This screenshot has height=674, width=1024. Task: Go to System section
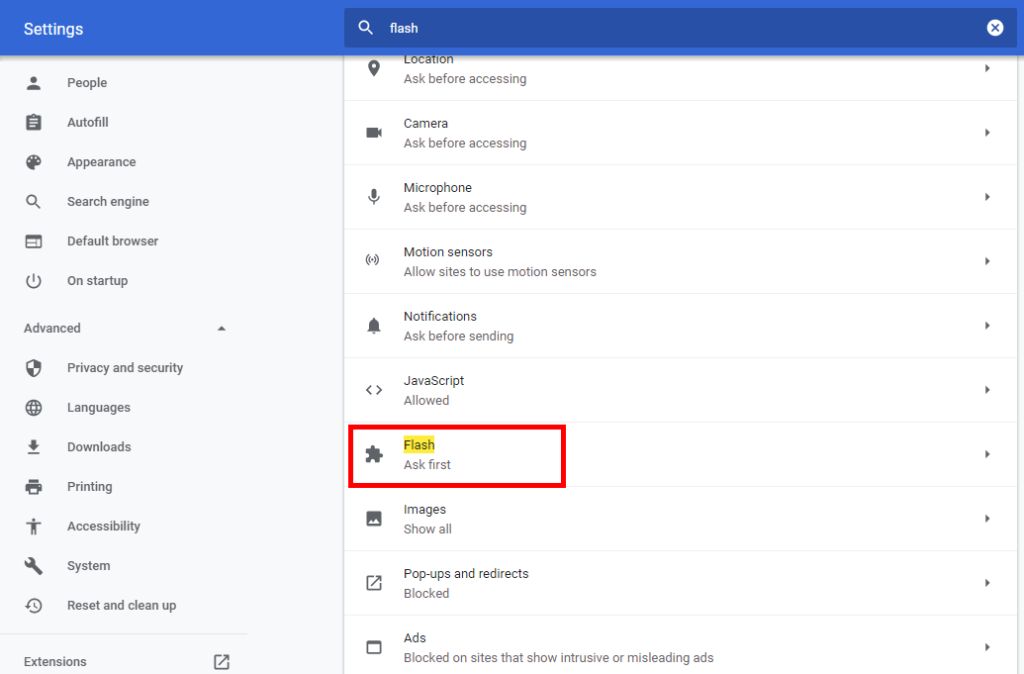click(88, 566)
